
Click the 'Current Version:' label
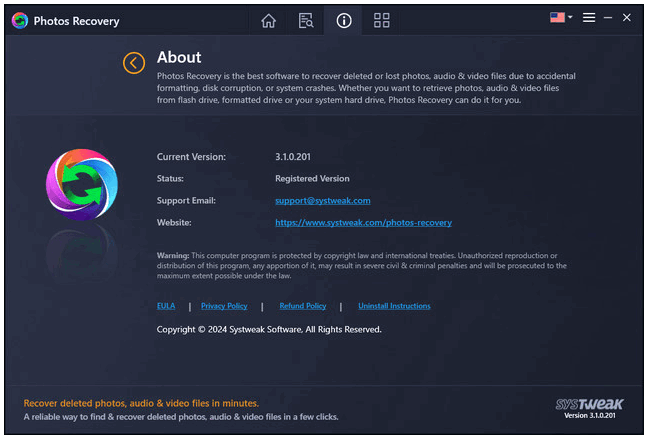tap(191, 157)
